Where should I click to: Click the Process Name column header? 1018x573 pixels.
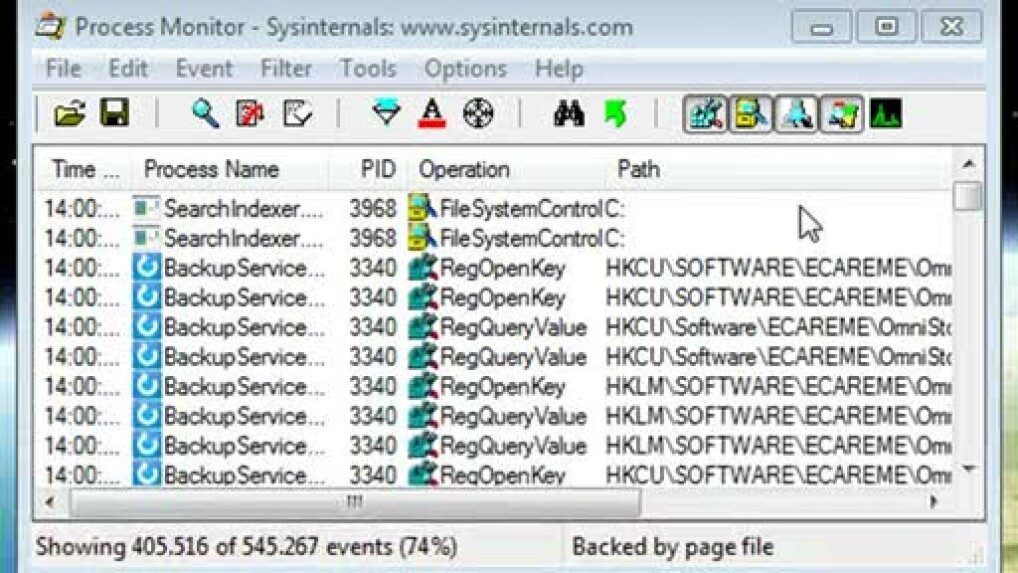(211, 169)
